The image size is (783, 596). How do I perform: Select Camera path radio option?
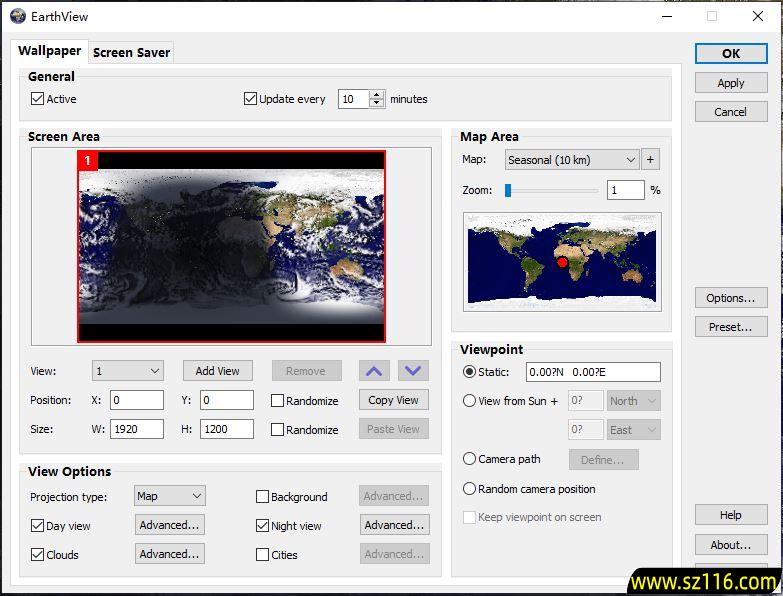(x=469, y=459)
